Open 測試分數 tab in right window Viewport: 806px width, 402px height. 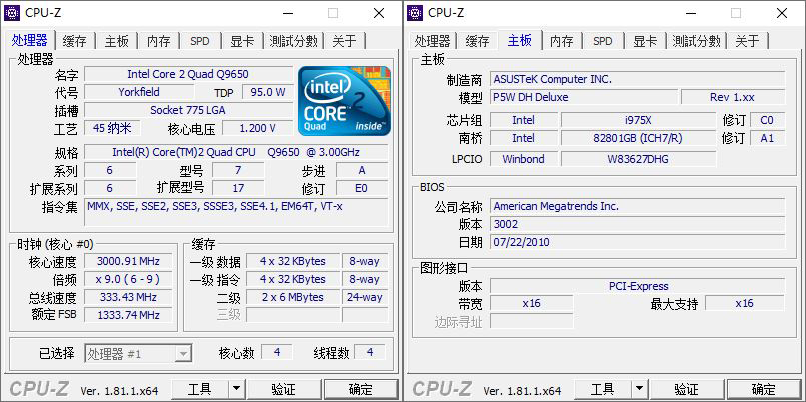[697, 41]
